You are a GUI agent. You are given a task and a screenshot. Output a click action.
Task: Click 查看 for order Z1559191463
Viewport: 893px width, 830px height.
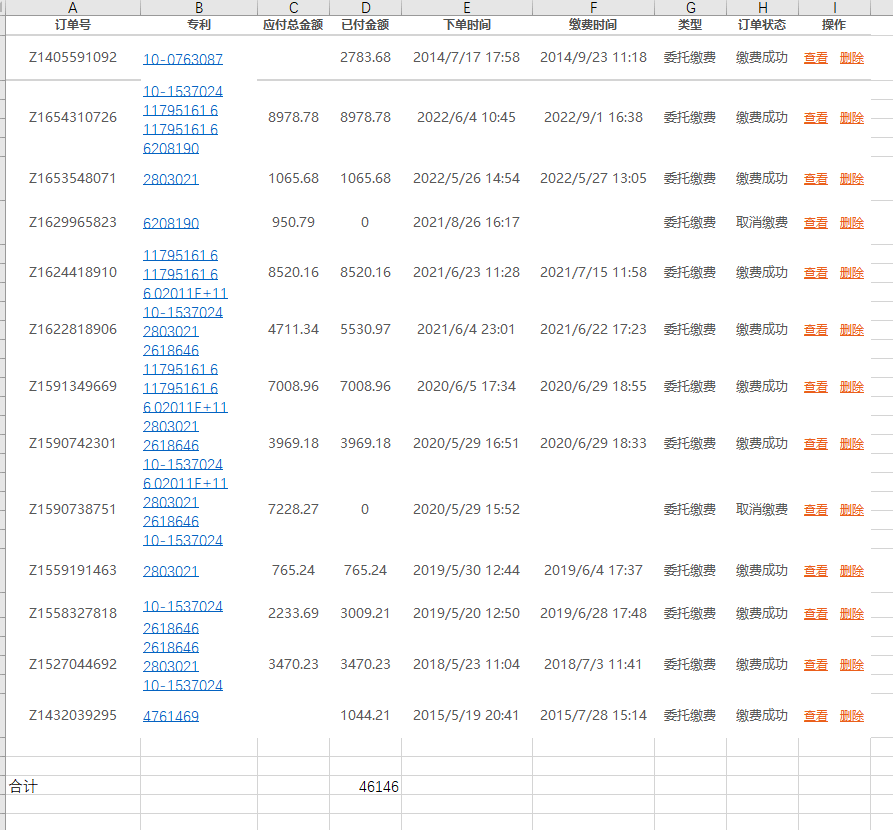(x=816, y=571)
